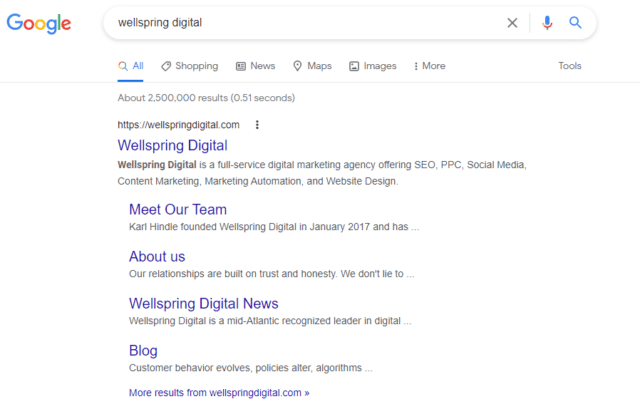Open the Tools filter options
The image size is (640, 409).
570,66
